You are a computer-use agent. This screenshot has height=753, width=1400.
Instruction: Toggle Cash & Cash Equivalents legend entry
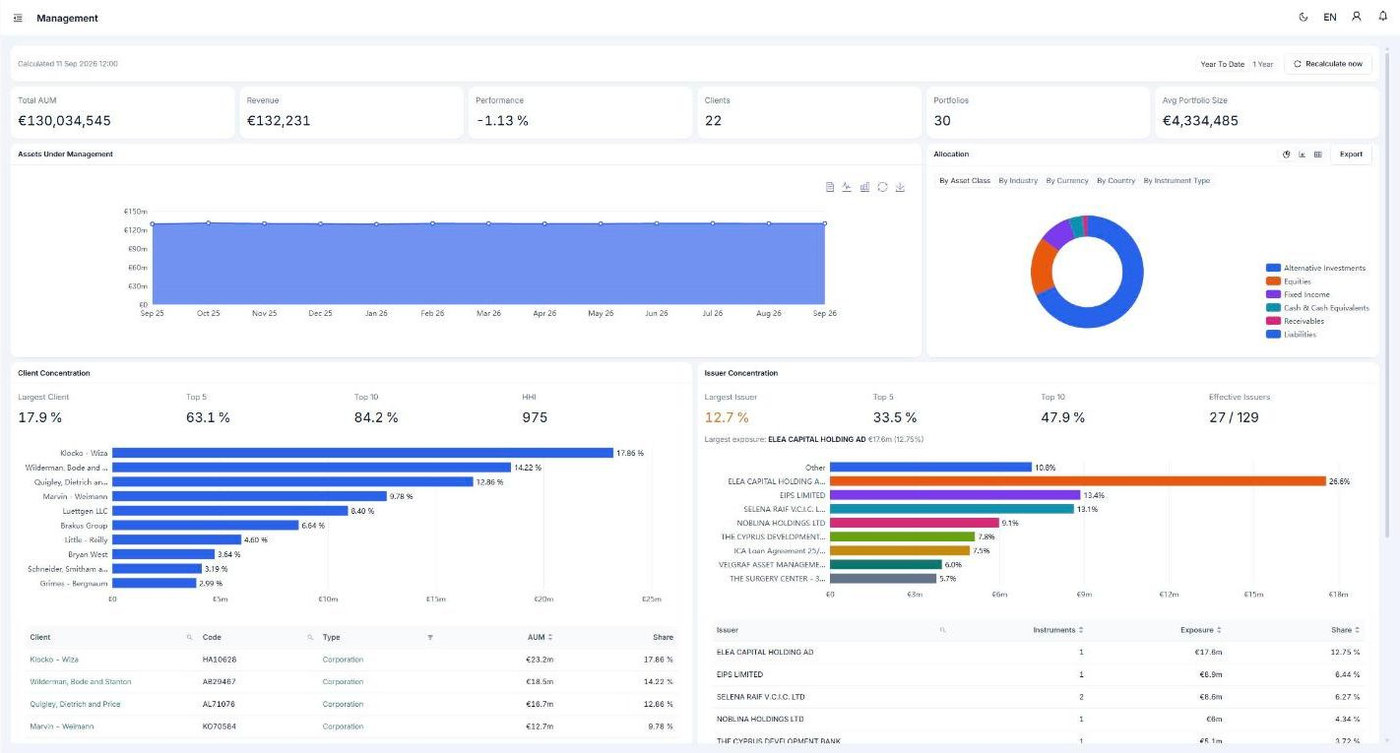click(1317, 307)
